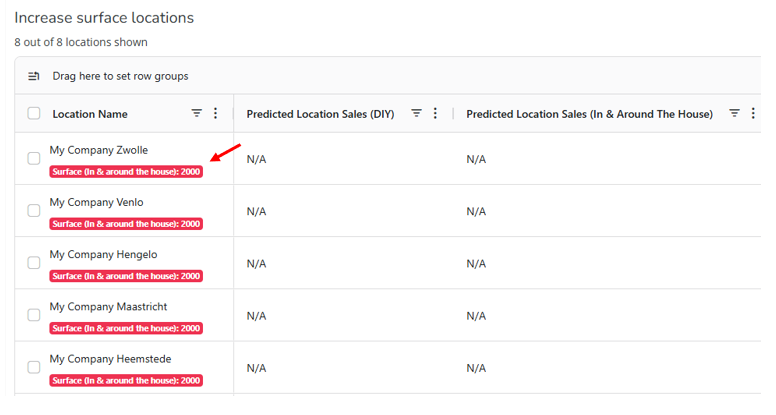The height and width of the screenshot is (415, 776).
Task: Click the My Company Zwolle location name
Action: (x=98, y=150)
